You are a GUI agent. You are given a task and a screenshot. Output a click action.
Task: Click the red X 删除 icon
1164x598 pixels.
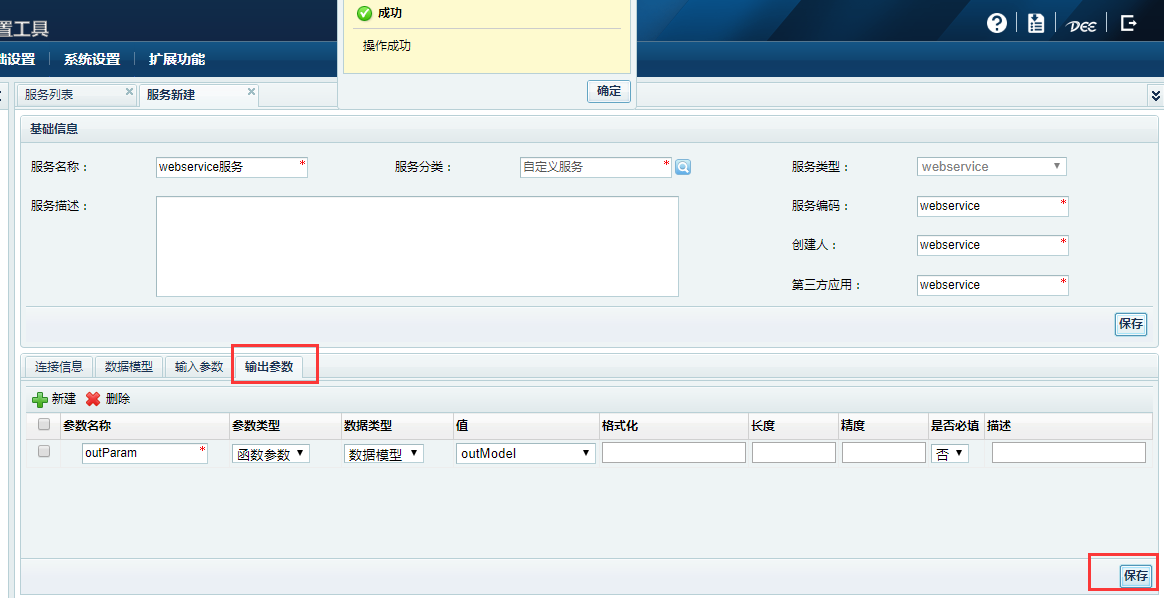[x=93, y=399]
